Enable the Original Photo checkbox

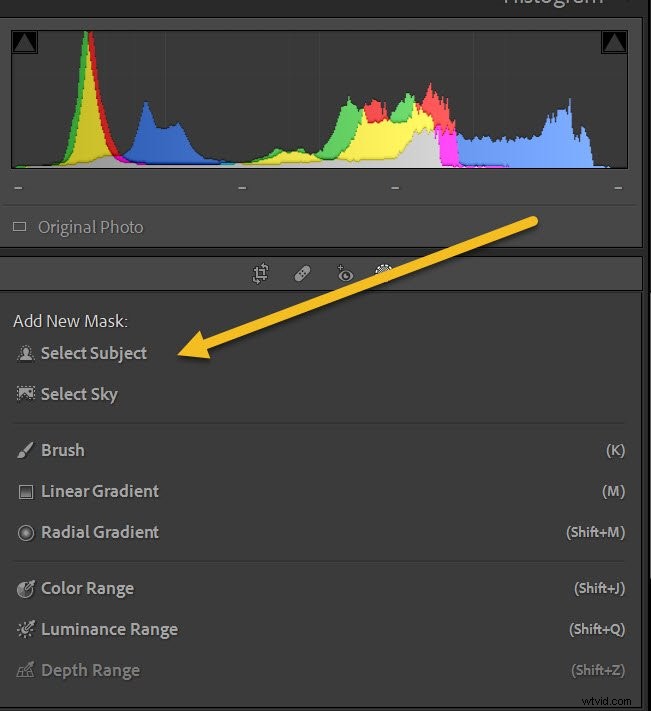click(x=19, y=226)
